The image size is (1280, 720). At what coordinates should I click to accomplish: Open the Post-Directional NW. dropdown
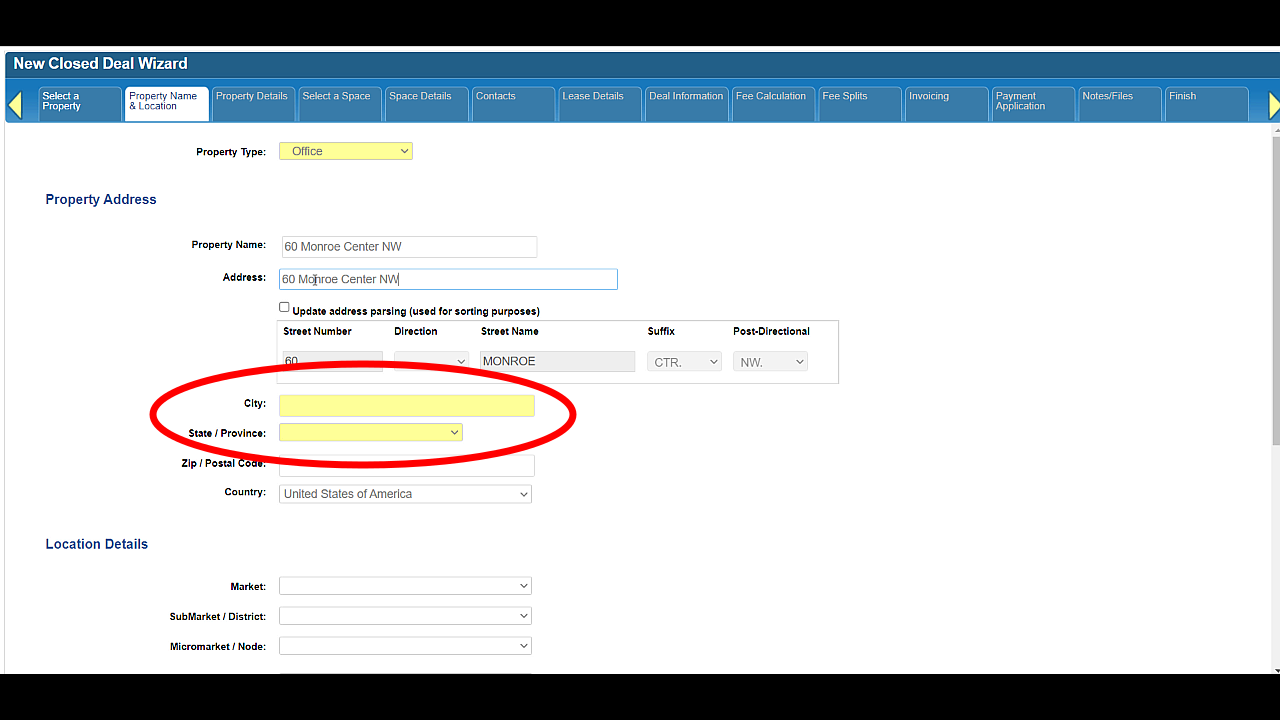tap(770, 362)
